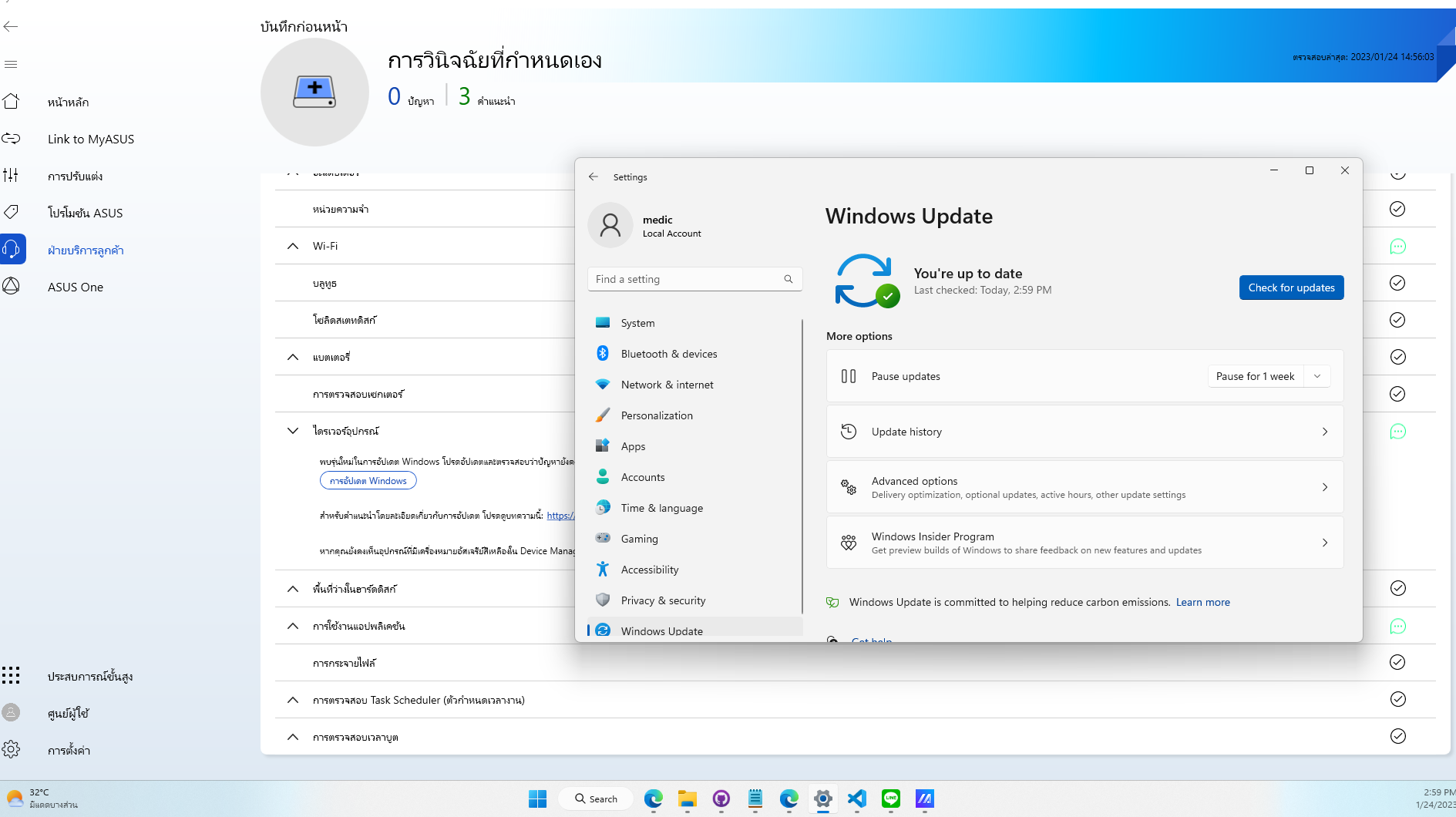Open Pause for 1 week dropdown arrow
Screen dimensions: 1456x817
(1317, 376)
